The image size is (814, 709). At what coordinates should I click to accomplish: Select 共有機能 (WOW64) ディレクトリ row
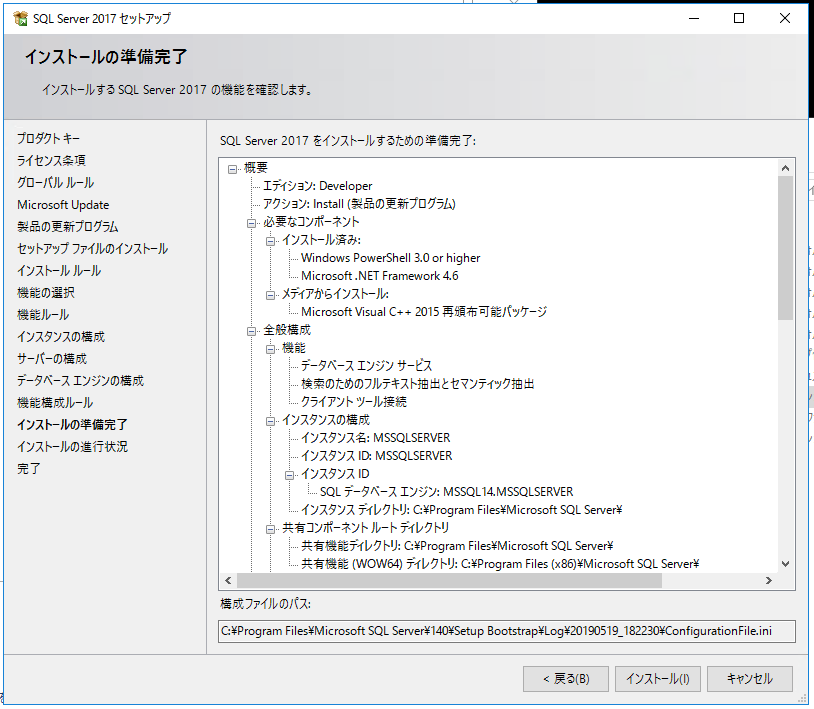[x=500, y=564]
